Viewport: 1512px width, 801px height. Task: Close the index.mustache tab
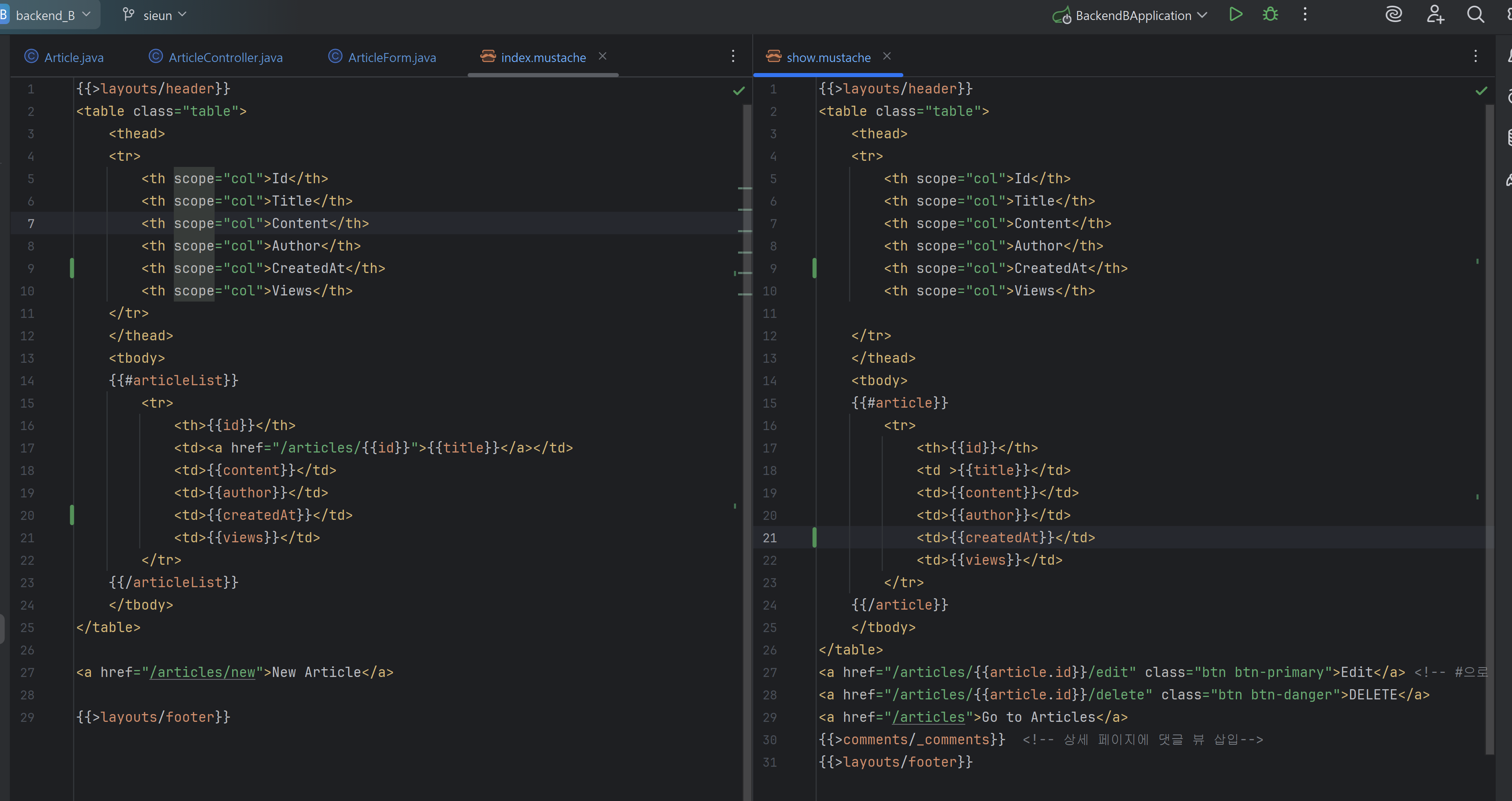(602, 56)
